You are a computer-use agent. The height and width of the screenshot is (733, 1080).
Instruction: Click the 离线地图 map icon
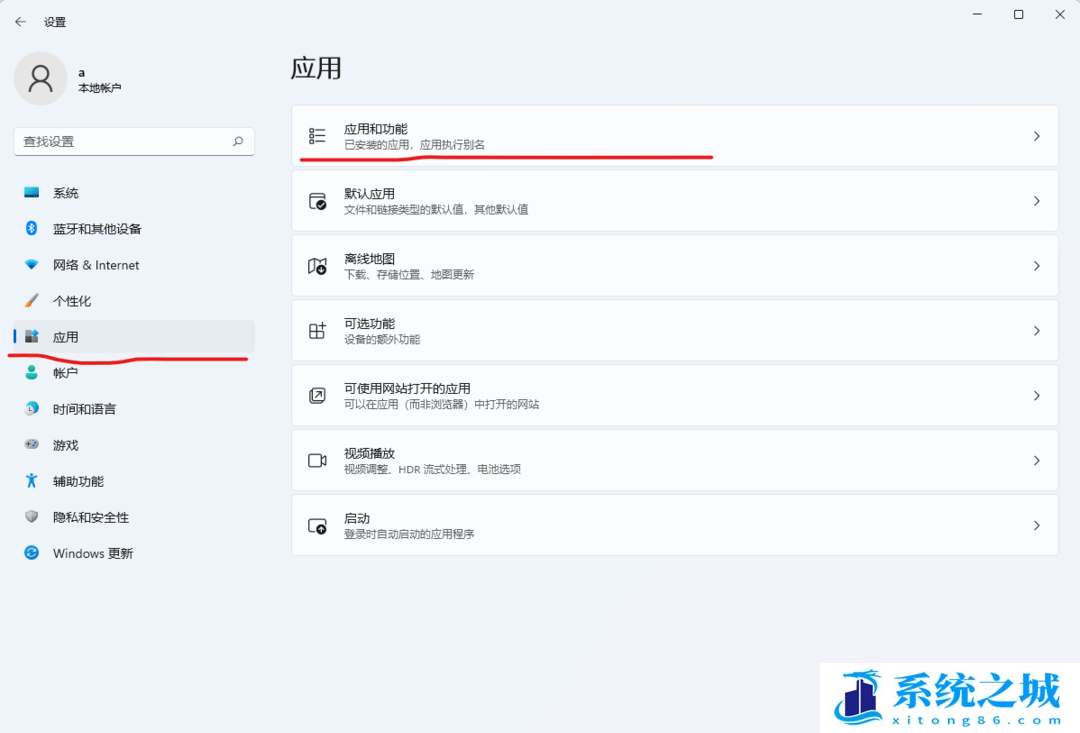(x=317, y=266)
